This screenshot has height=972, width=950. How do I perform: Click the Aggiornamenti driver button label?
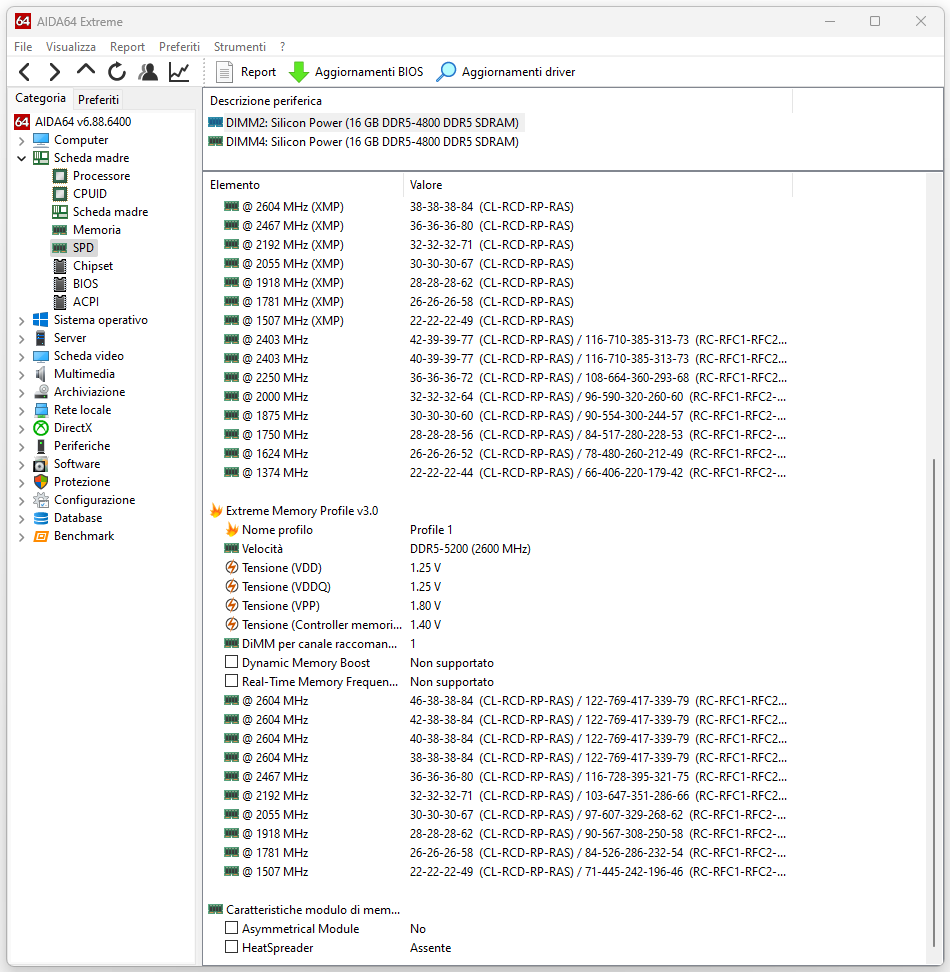(518, 72)
